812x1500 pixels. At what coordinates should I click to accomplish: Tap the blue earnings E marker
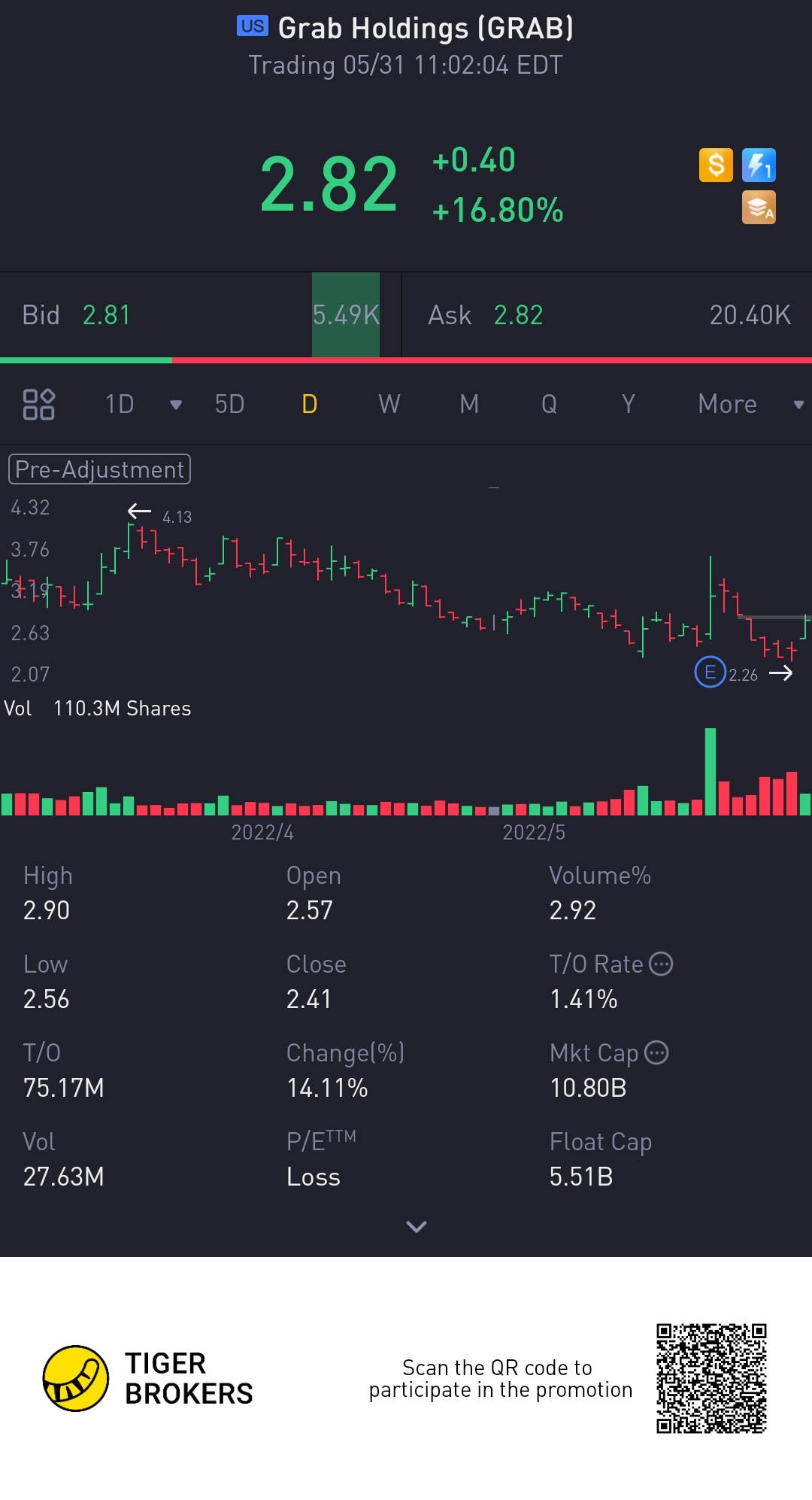710,672
